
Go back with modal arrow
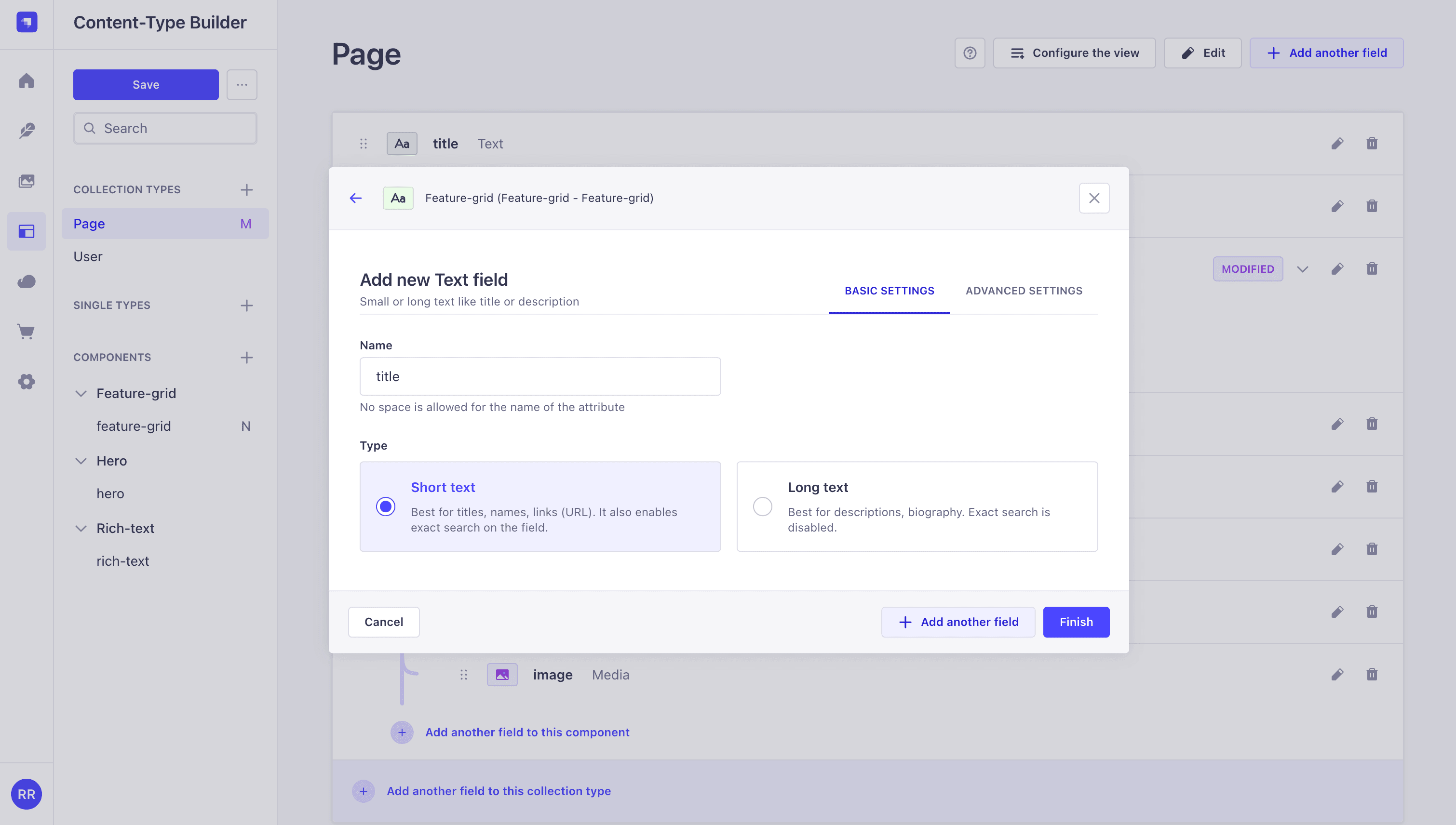(x=356, y=198)
